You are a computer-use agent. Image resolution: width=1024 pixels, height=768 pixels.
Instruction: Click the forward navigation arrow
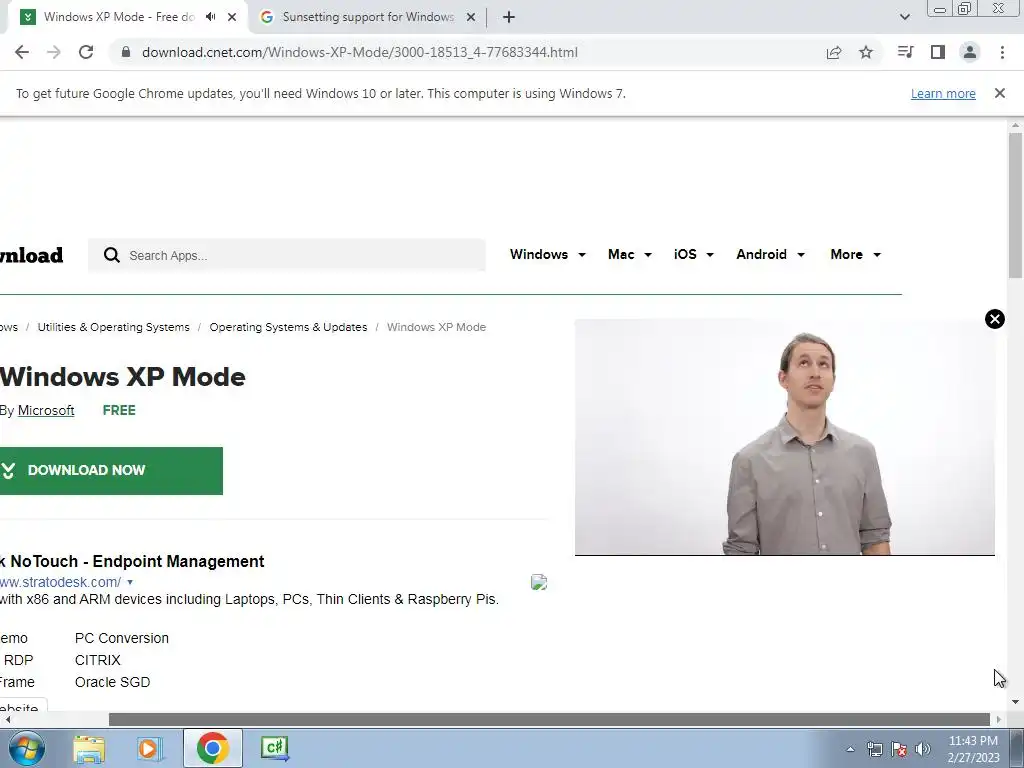tap(54, 52)
